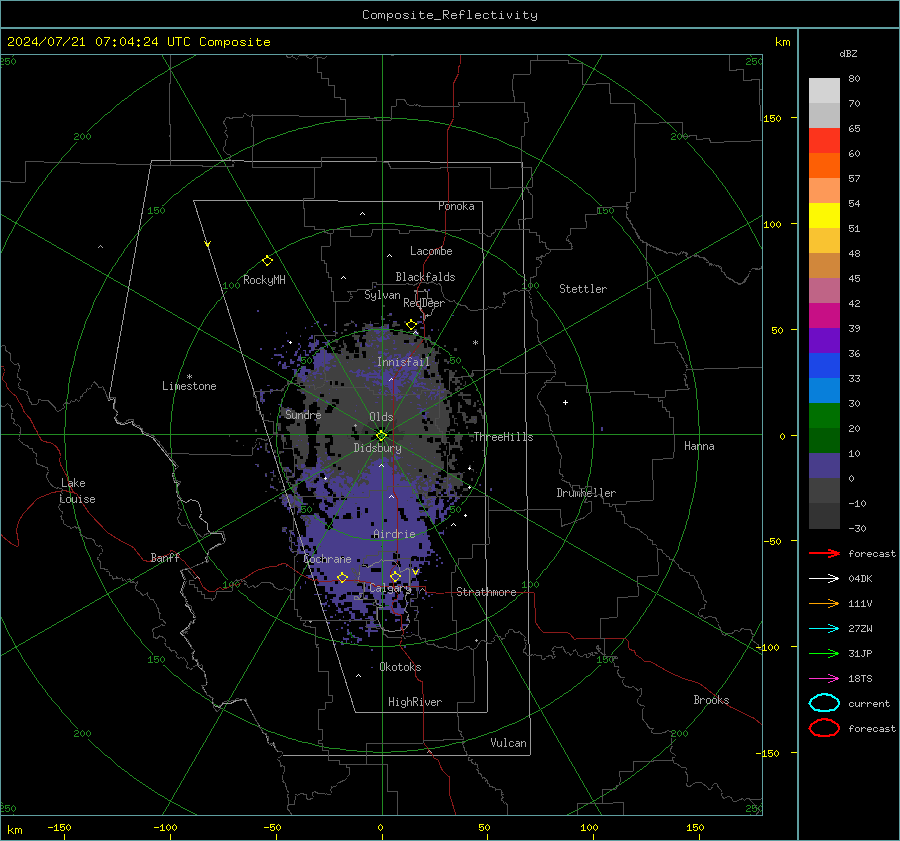Select the purple swatch above 36 dBZ
The width and height of the screenshot is (900, 841).
point(824,340)
